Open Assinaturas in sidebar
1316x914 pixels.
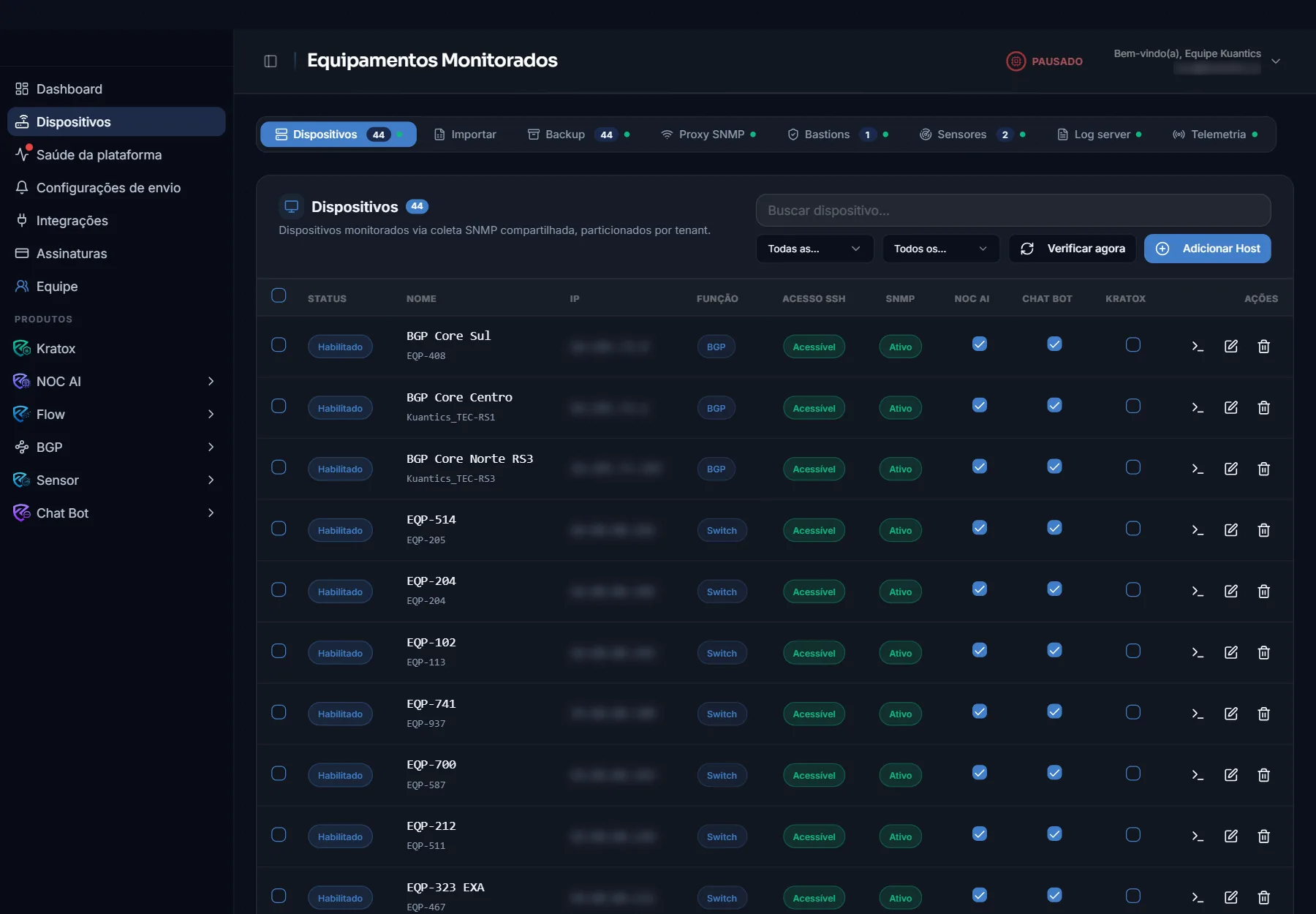coord(116,253)
